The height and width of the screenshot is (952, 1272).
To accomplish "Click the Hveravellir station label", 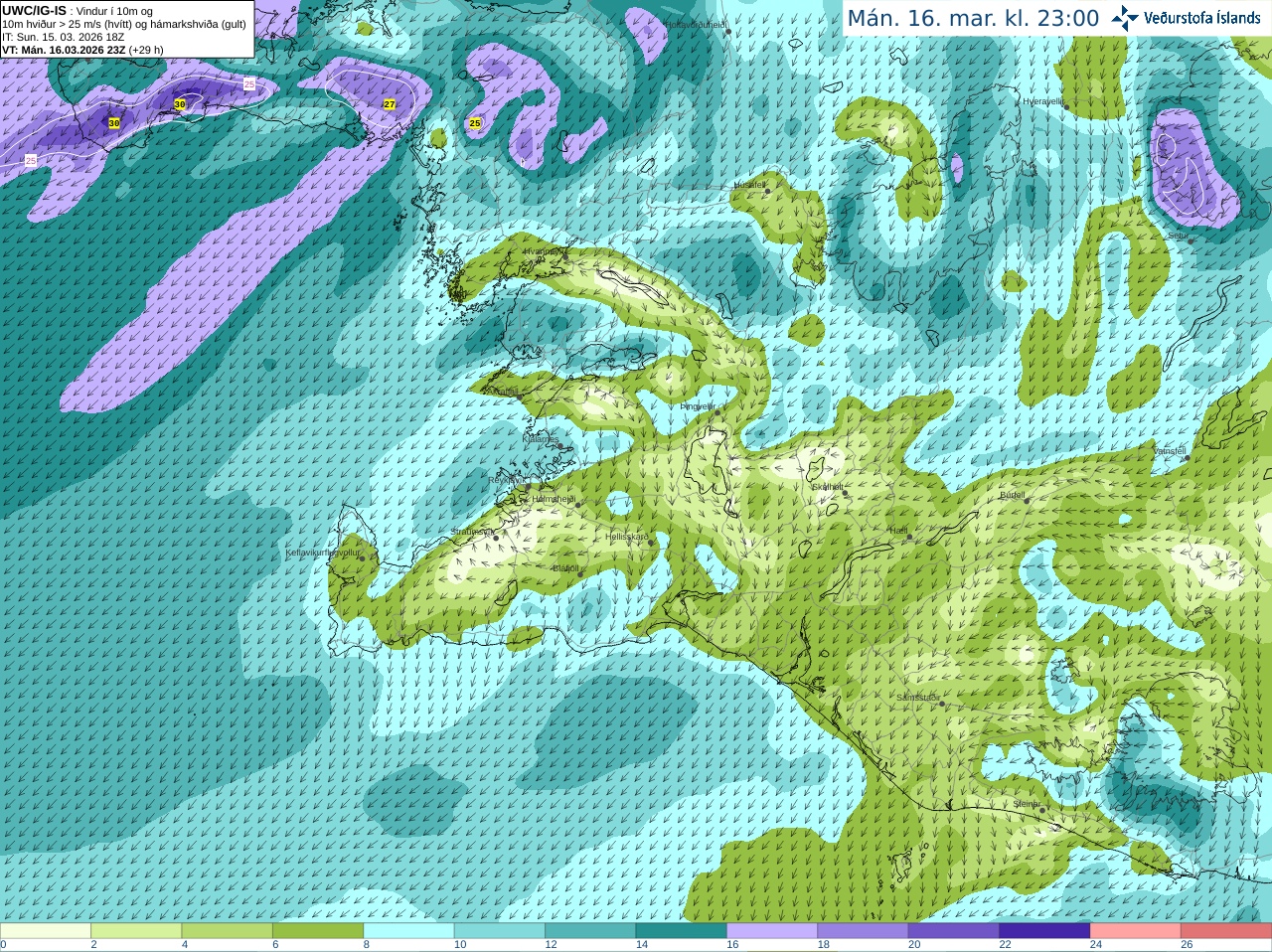I will pyautogui.click(x=1043, y=101).
